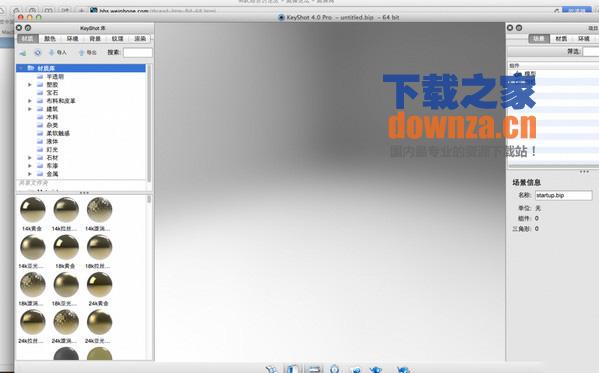Select the 18k亚光 material sphere
This screenshot has height=373, width=599.
(x=66, y=284)
